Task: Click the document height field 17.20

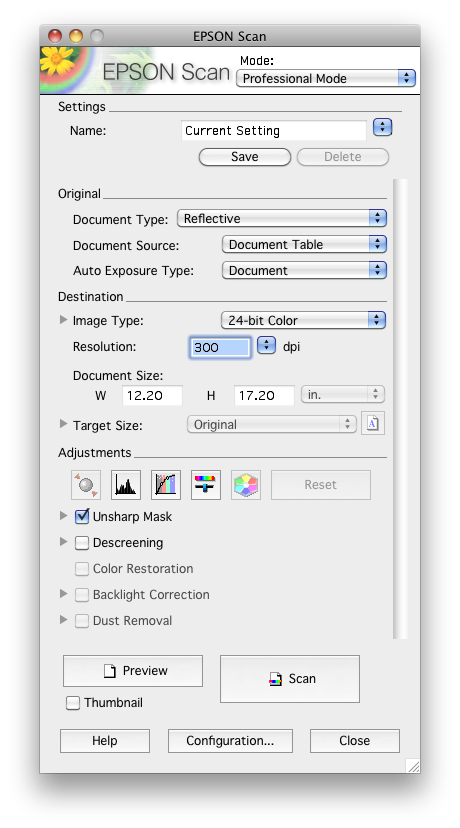Action: (264, 395)
